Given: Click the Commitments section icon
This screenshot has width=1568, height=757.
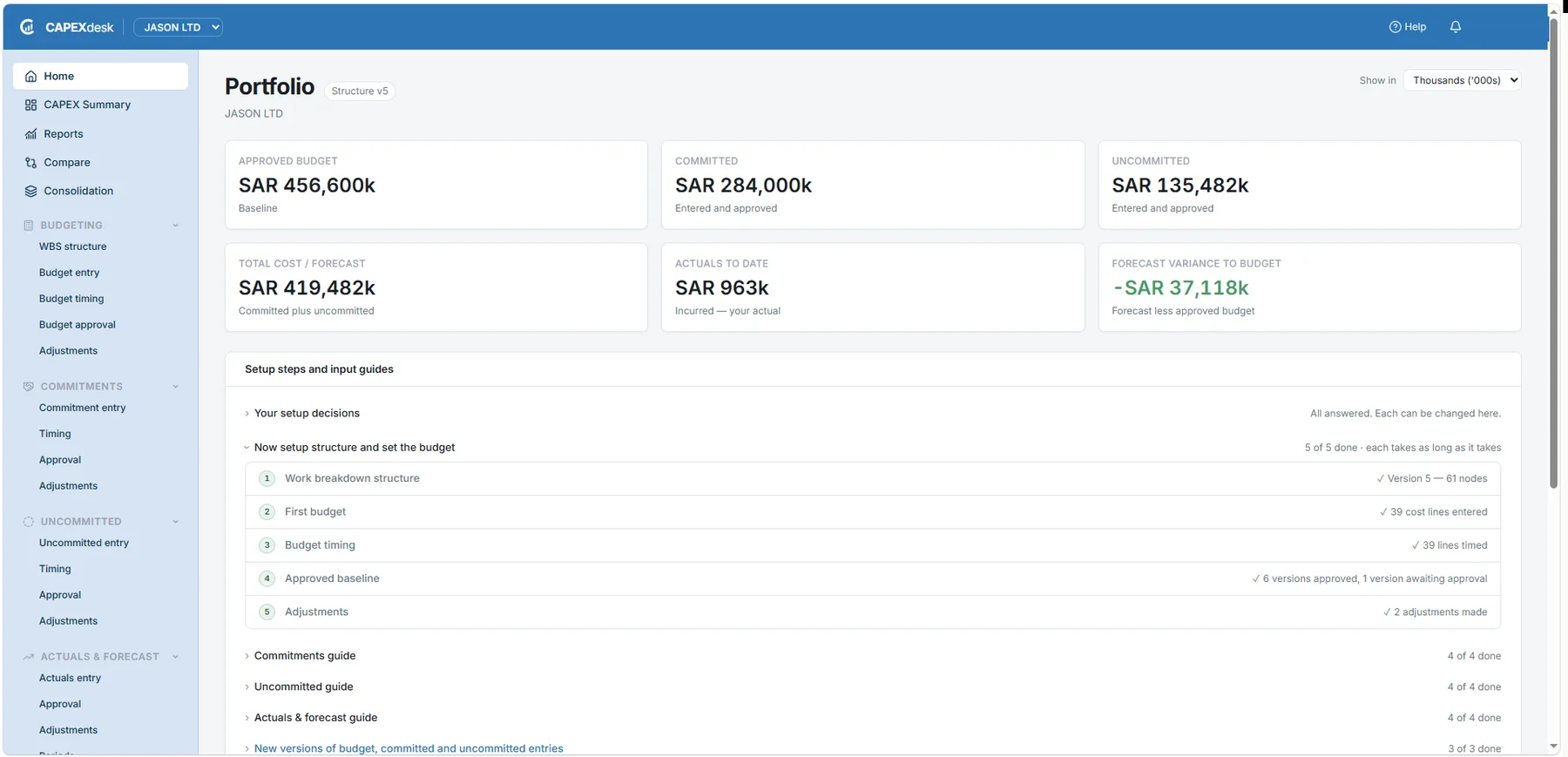Looking at the screenshot, I should point(29,387).
